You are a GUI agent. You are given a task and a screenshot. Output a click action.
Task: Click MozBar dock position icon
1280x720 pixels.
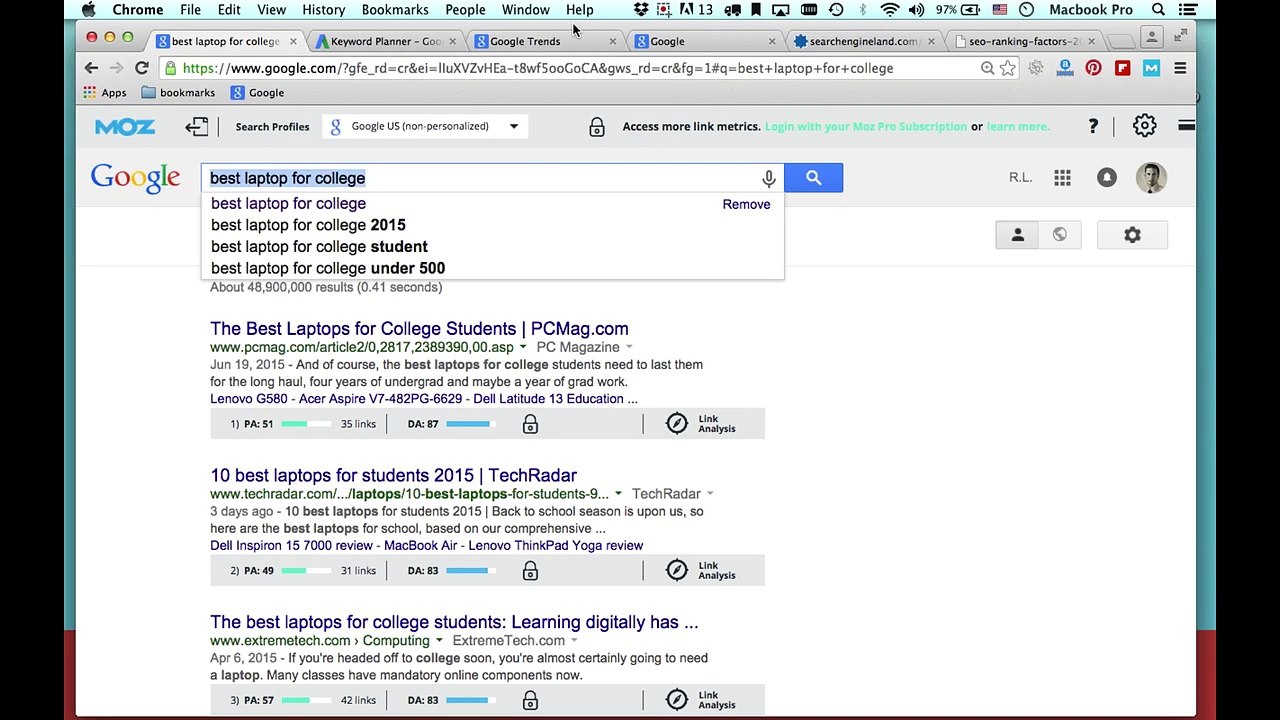197,126
